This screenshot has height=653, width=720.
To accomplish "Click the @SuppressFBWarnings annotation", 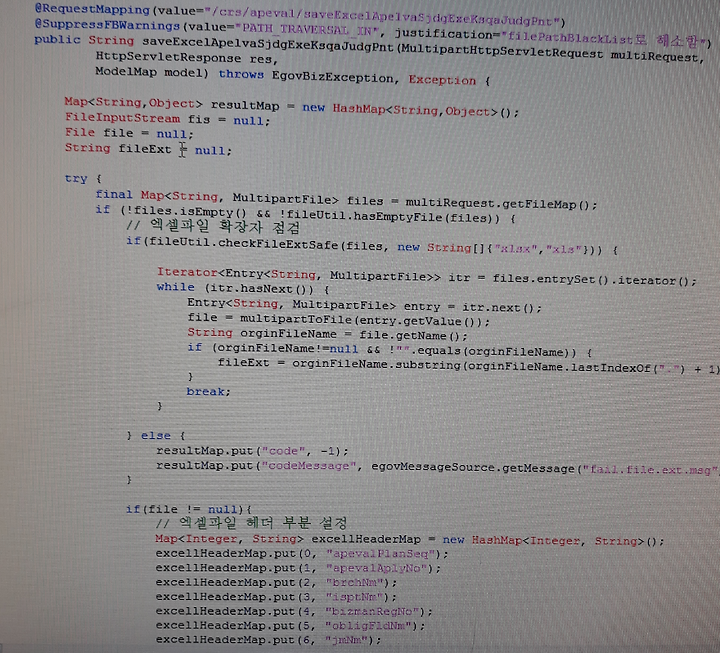I will point(107,24).
